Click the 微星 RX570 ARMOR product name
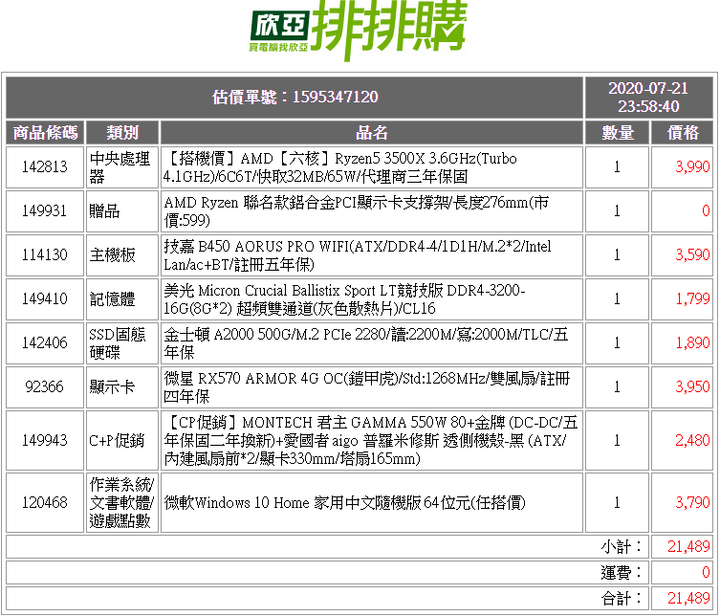The height and width of the screenshot is (616, 720). point(367,387)
